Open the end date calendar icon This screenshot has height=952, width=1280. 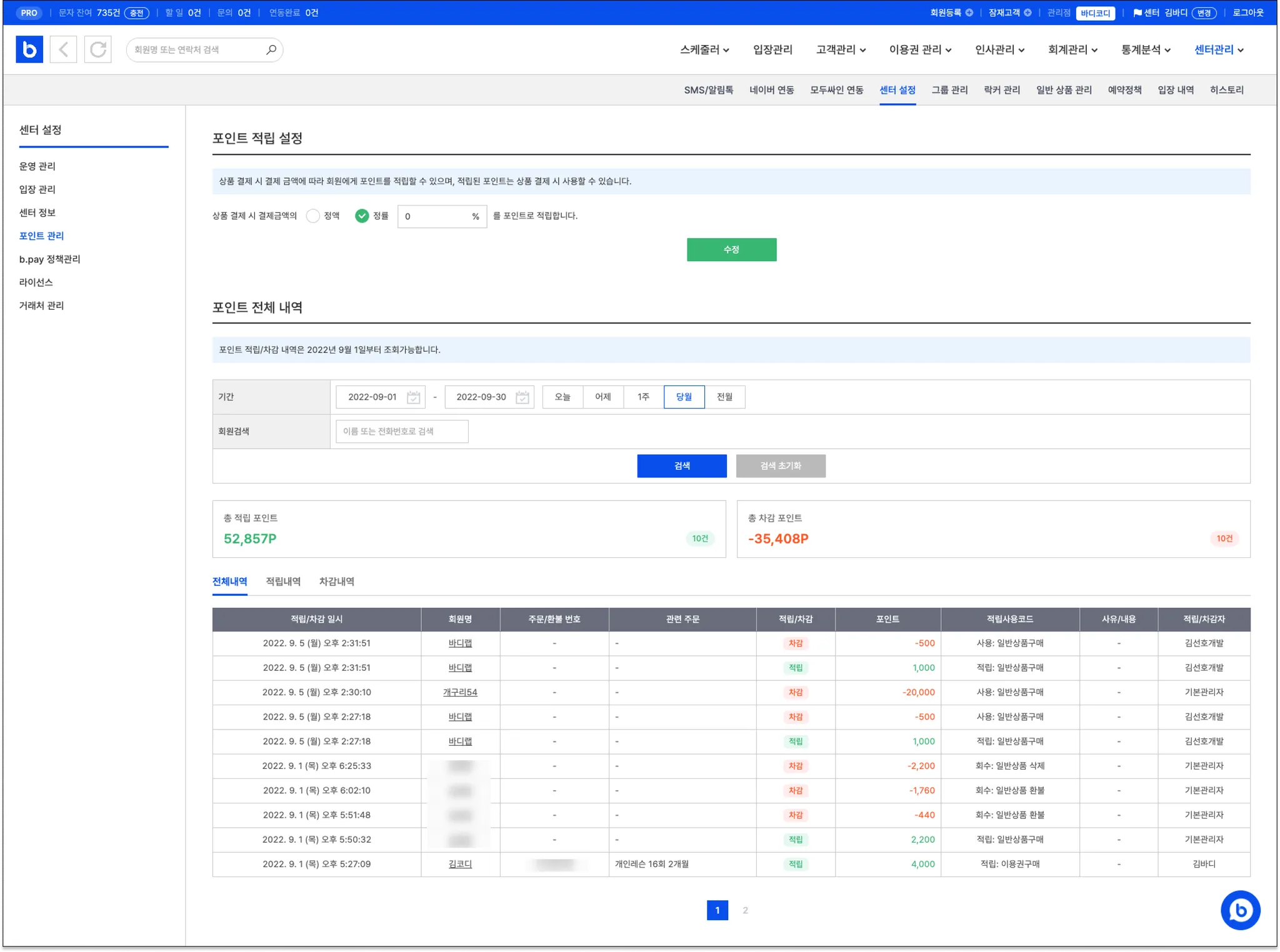click(x=522, y=397)
